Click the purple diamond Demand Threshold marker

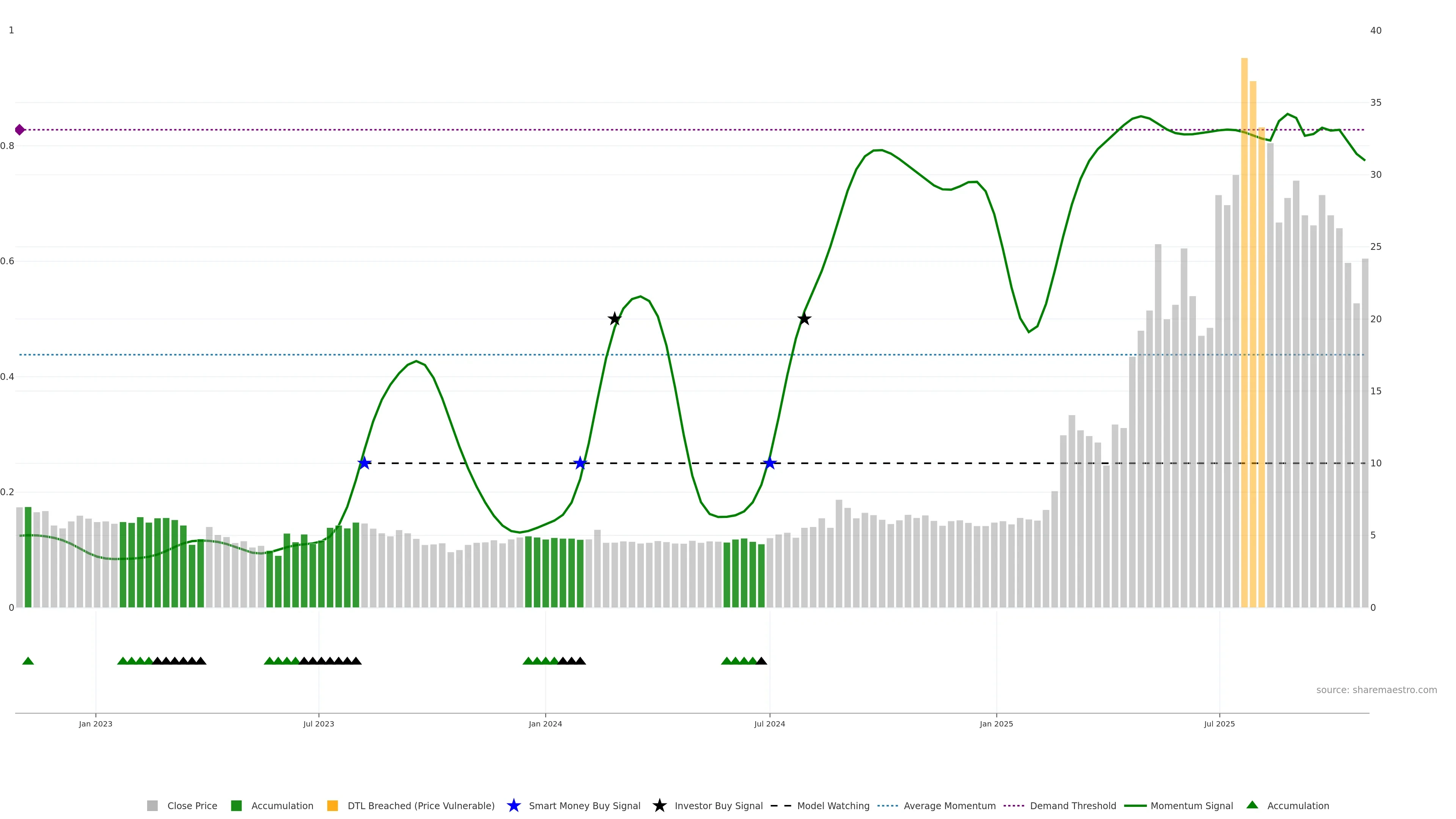[20, 130]
